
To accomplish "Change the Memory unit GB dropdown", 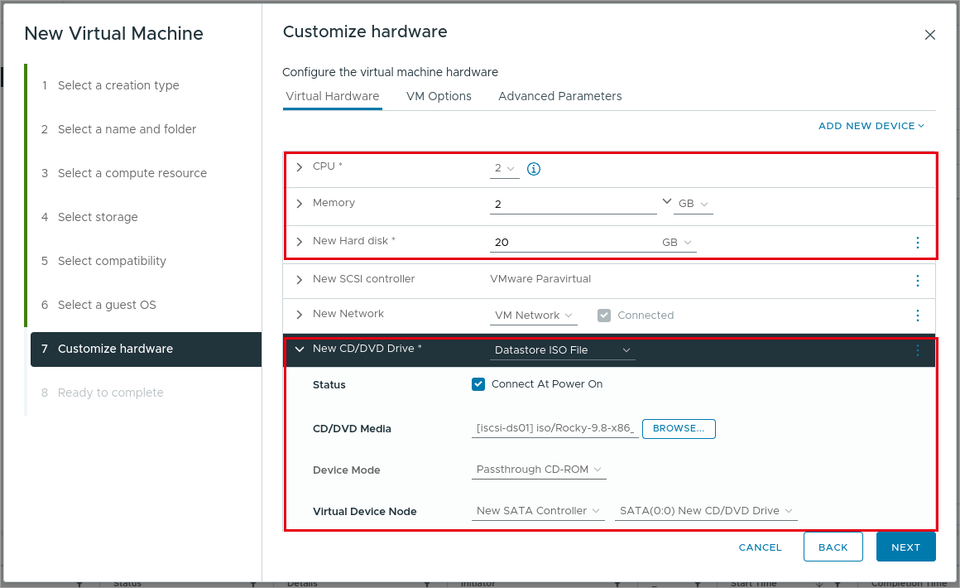I will click(693, 204).
